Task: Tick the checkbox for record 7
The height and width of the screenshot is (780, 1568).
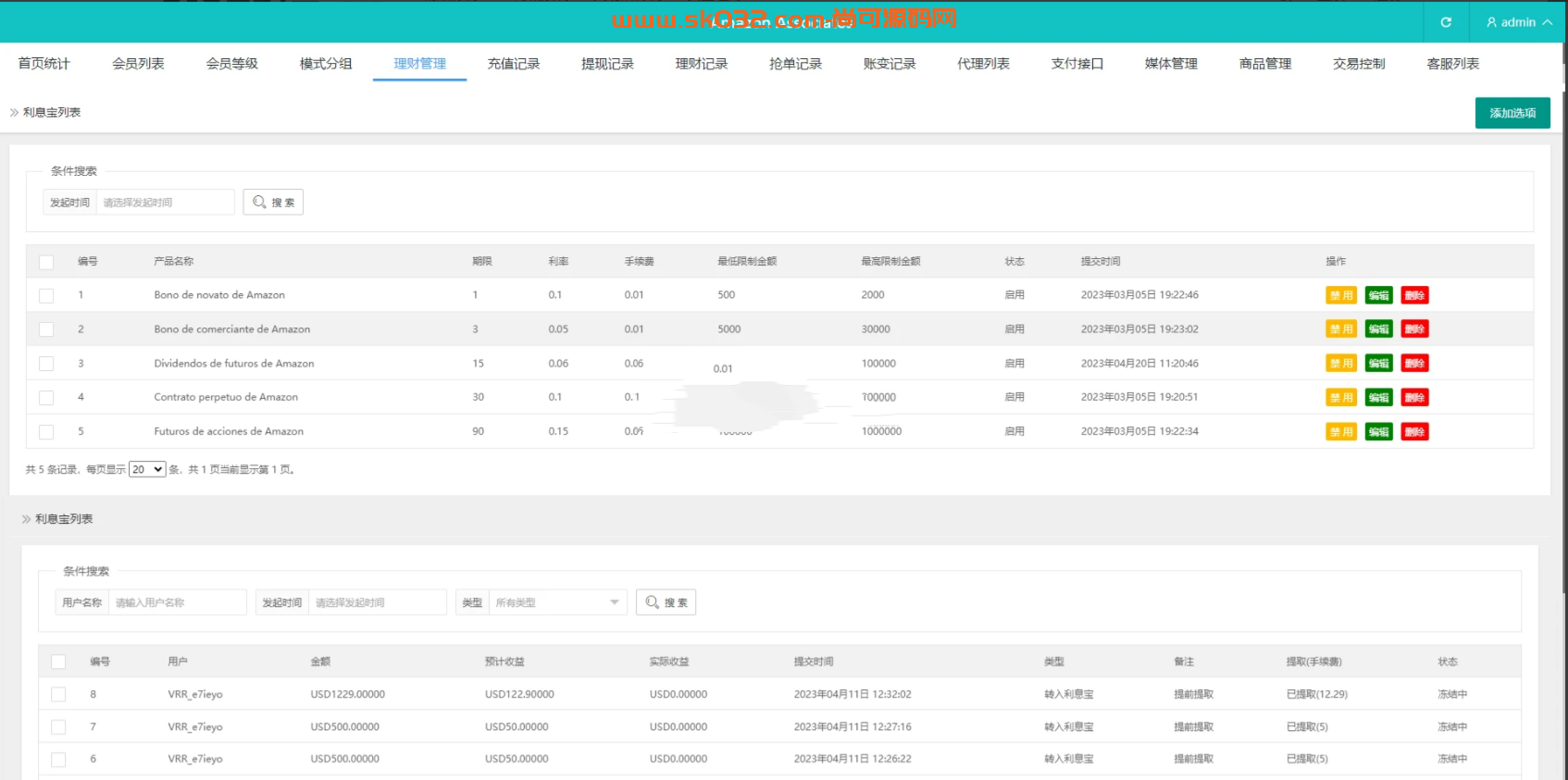Action: 58,727
